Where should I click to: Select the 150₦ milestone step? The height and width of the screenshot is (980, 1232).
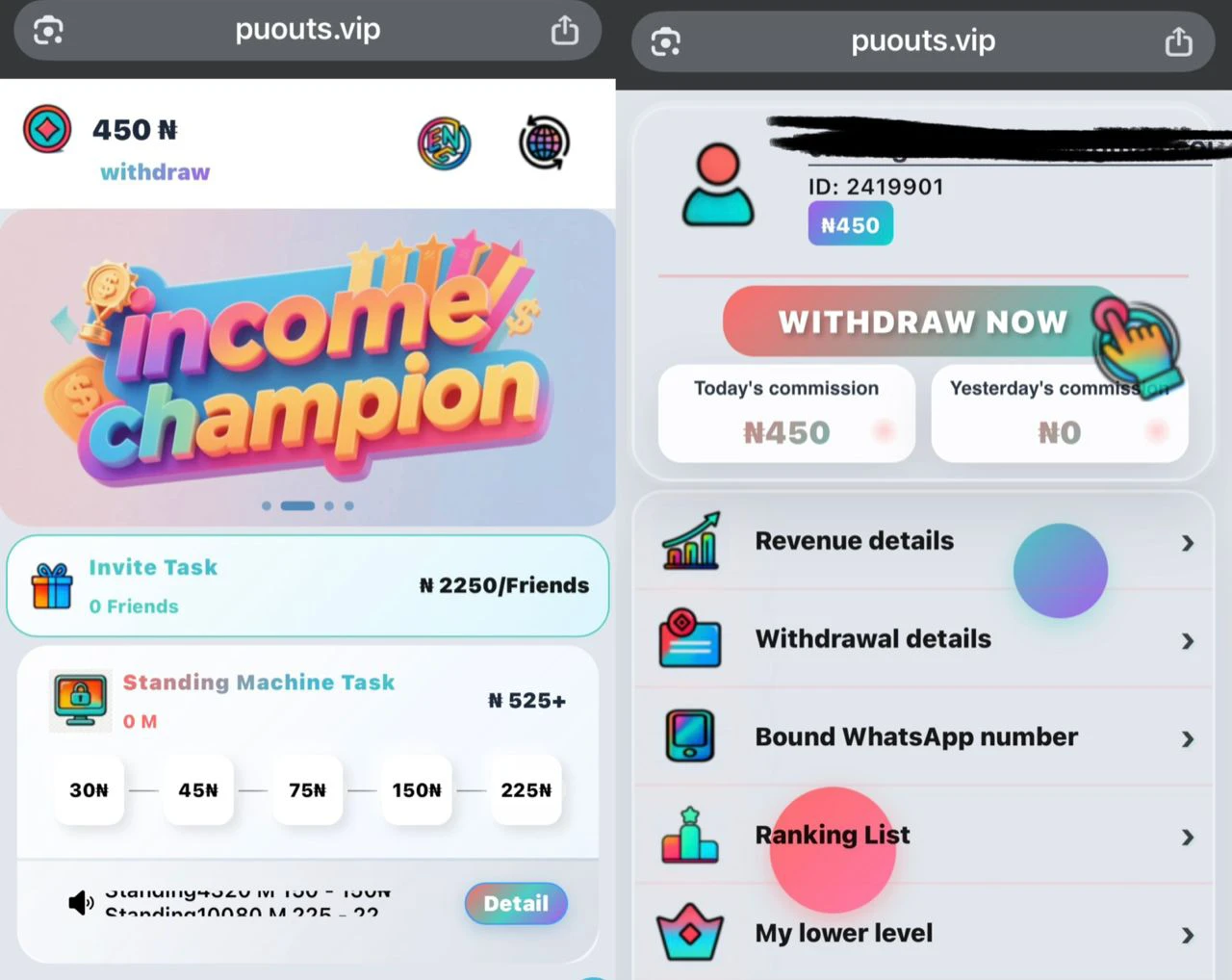(417, 790)
